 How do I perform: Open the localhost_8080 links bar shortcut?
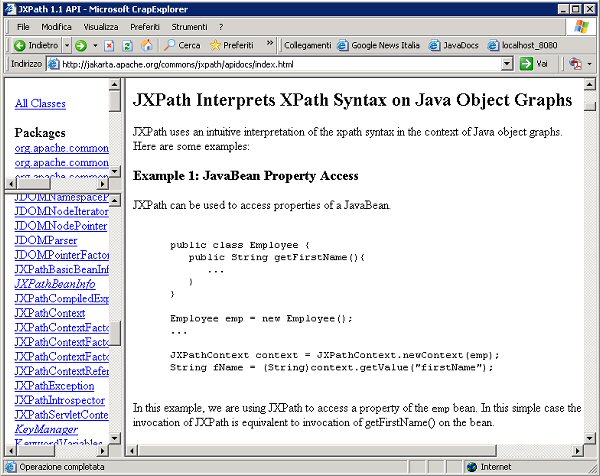click(522, 45)
